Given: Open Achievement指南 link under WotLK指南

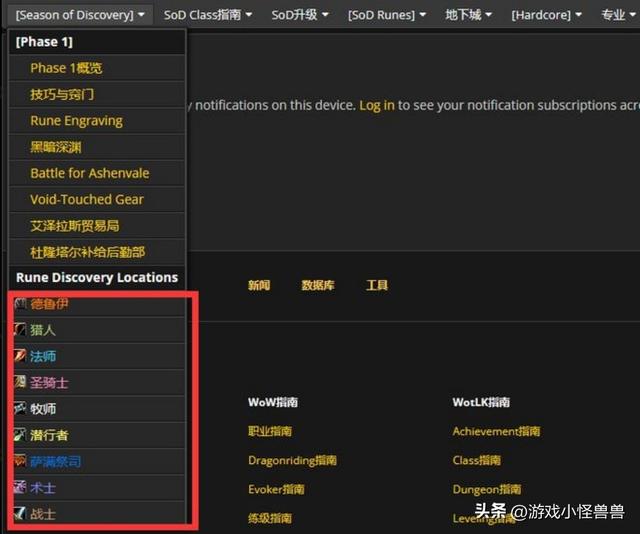Looking at the screenshot, I should pyautogui.click(x=496, y=431).
